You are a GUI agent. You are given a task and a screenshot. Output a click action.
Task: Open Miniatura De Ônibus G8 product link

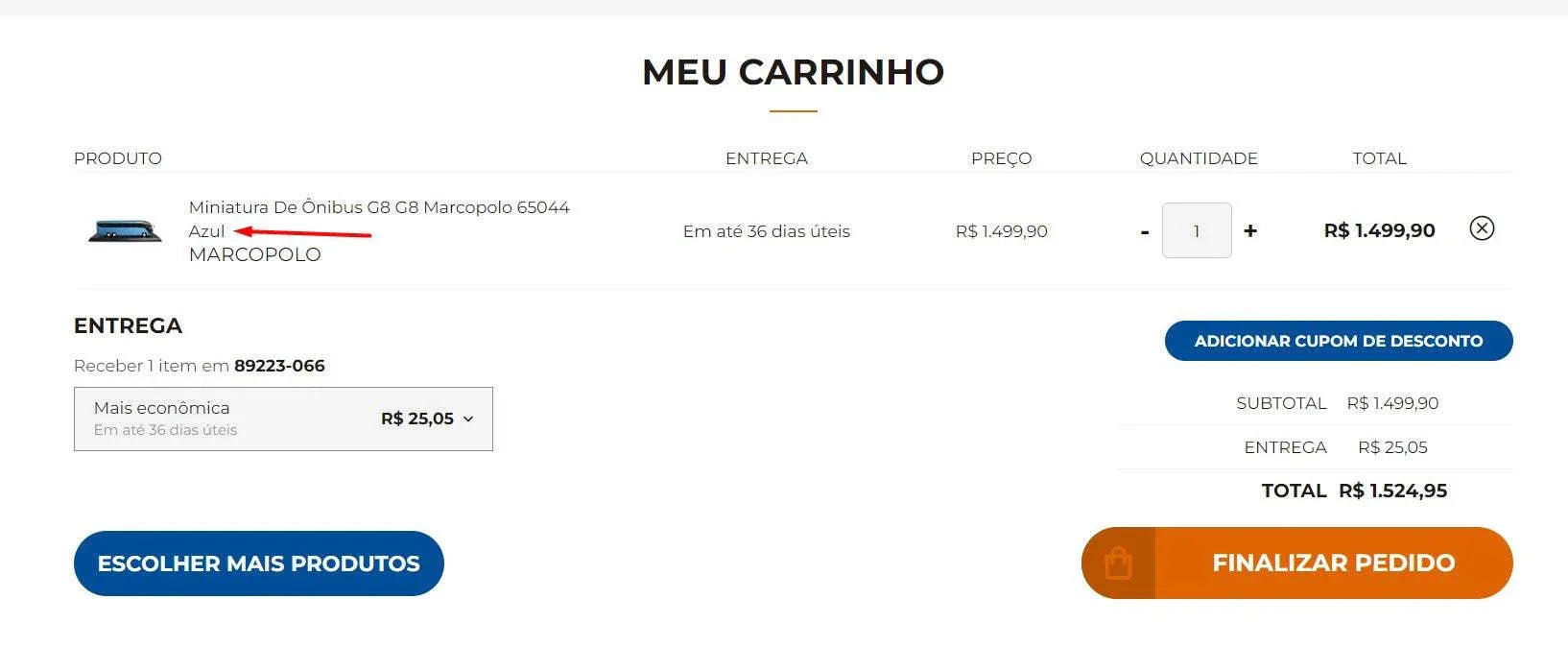pos(379,207)
